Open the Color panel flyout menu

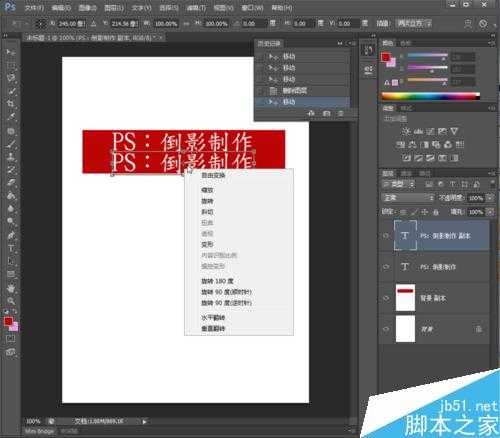point(492,43)
